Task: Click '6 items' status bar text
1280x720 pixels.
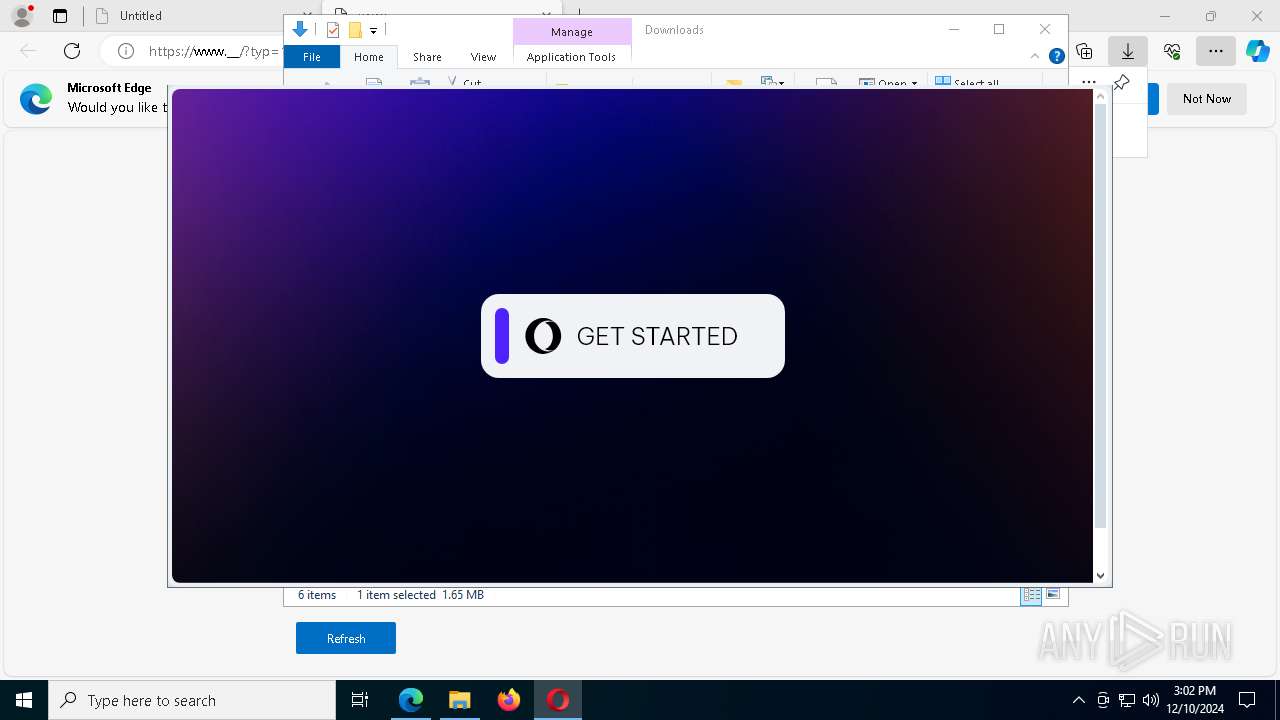Action: [x=317, y=595]
